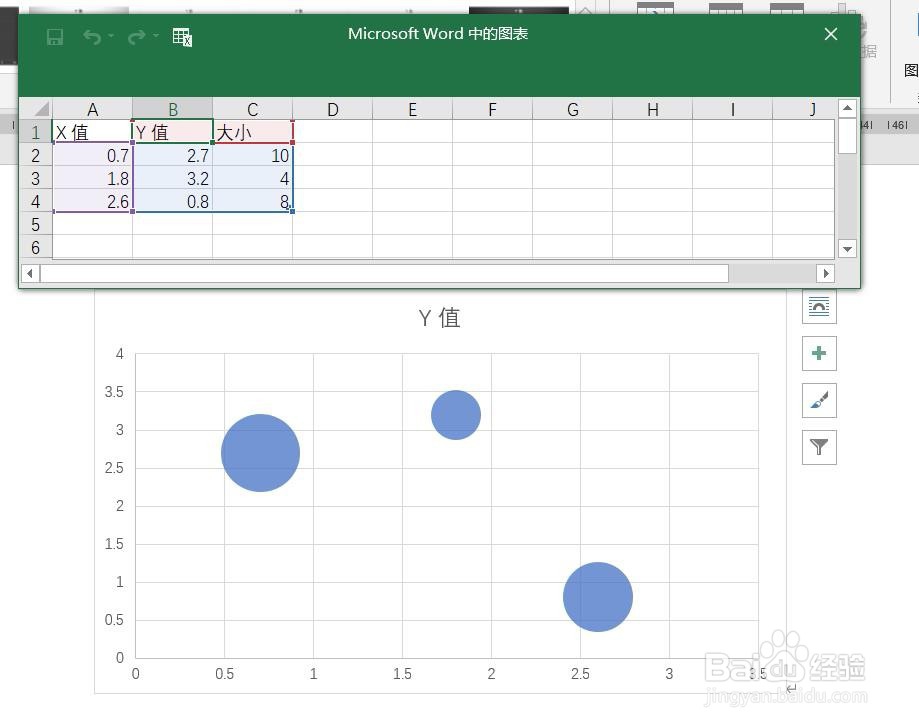Select row 6 header
Screen dimensions: 919x728
coord(36,247)
